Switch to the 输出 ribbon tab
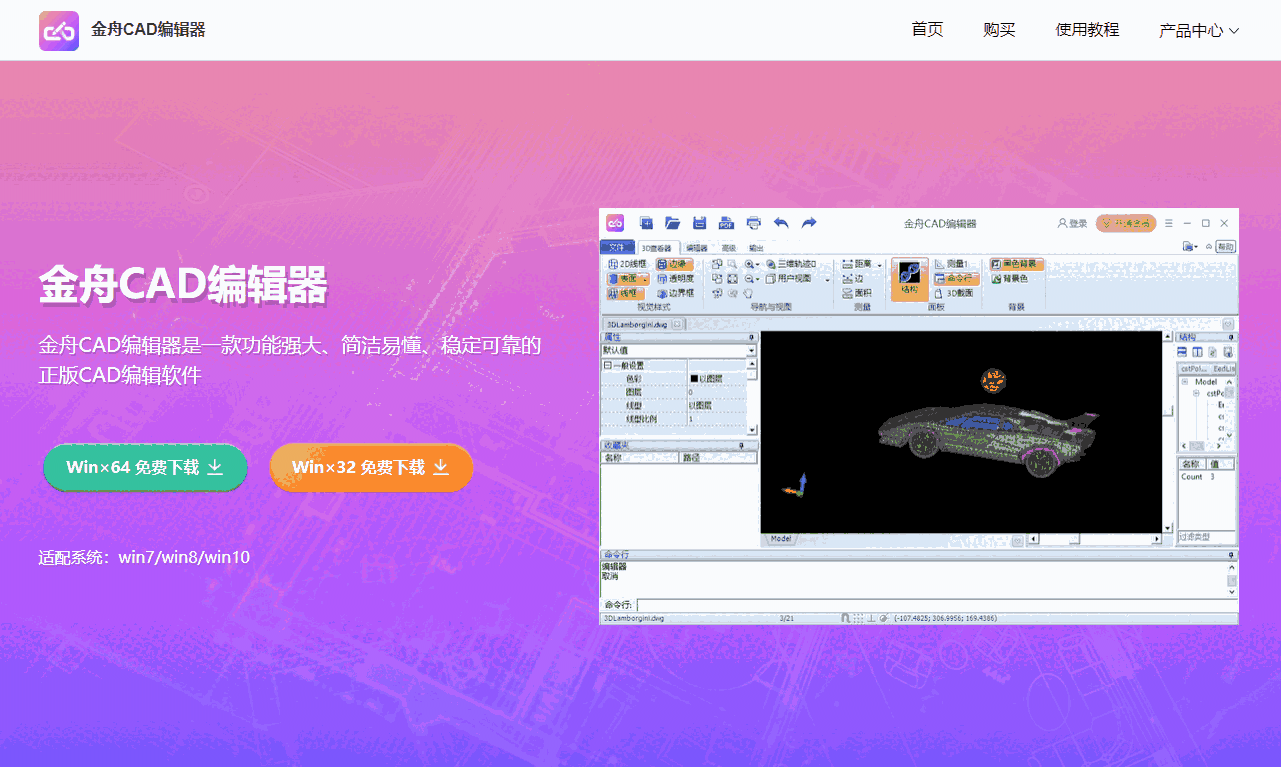The height and width of the screenshot is (767, 1281). click(x=756, y=247)
